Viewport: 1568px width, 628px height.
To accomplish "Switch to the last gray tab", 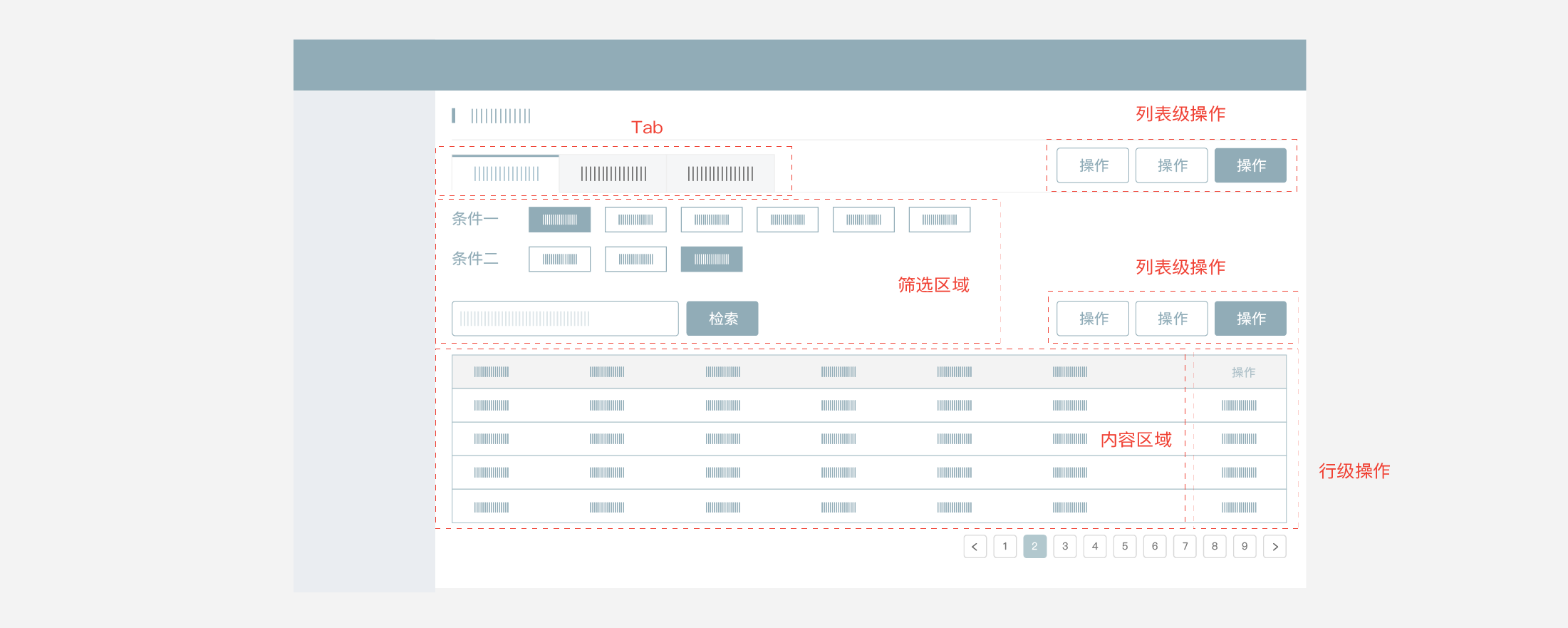I will (x=720, y=173).
